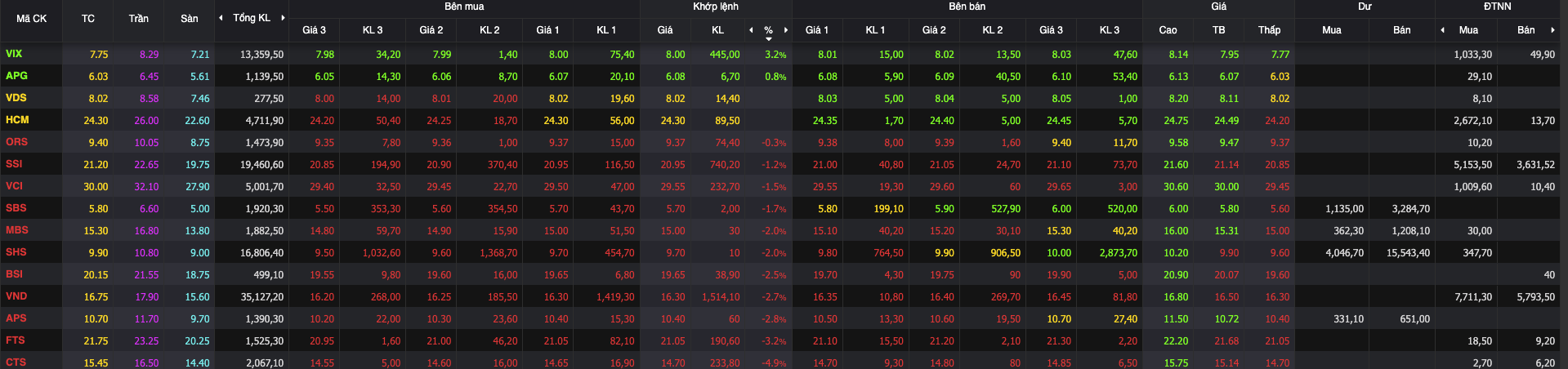
Task: Sort by Sàn floor price header
Action: (190, 18)
